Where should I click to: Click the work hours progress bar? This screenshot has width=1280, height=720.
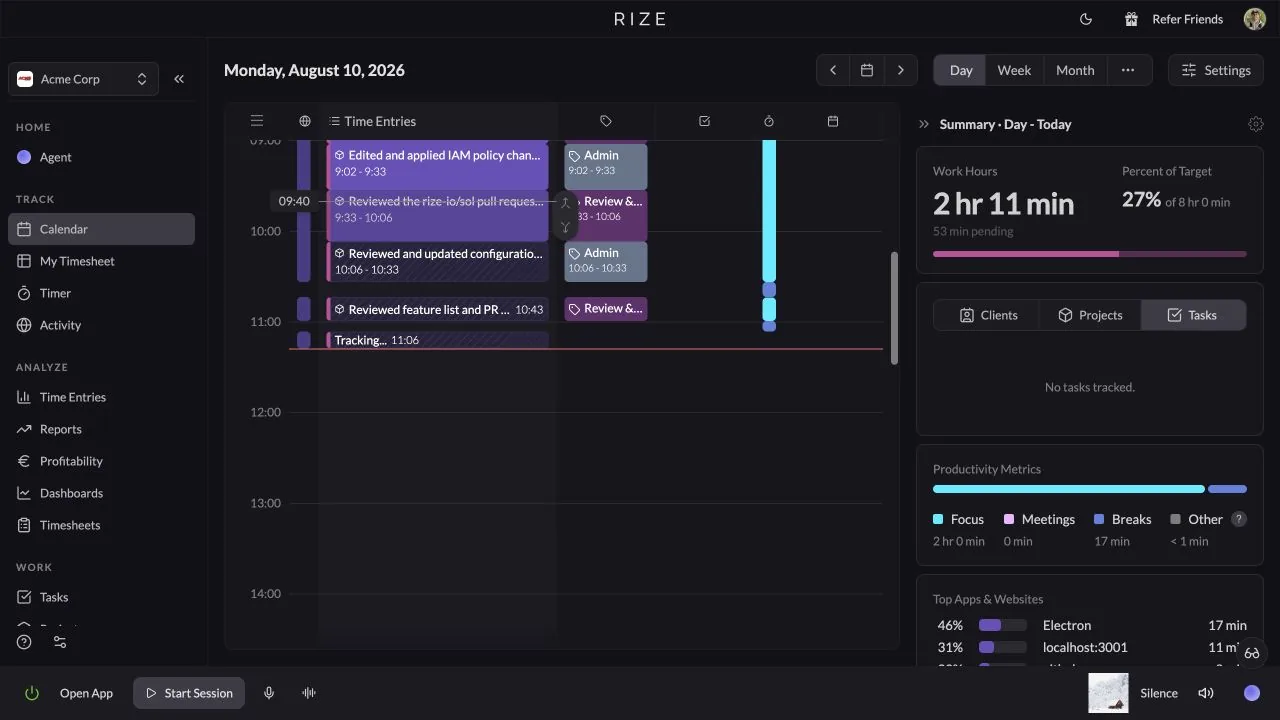click(x=1090, y=254)
